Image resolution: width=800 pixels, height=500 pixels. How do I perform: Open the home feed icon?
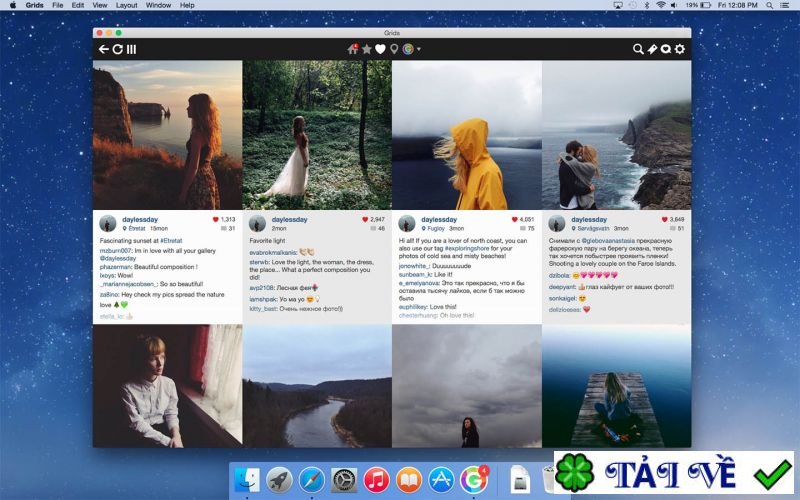pos(352,49)
